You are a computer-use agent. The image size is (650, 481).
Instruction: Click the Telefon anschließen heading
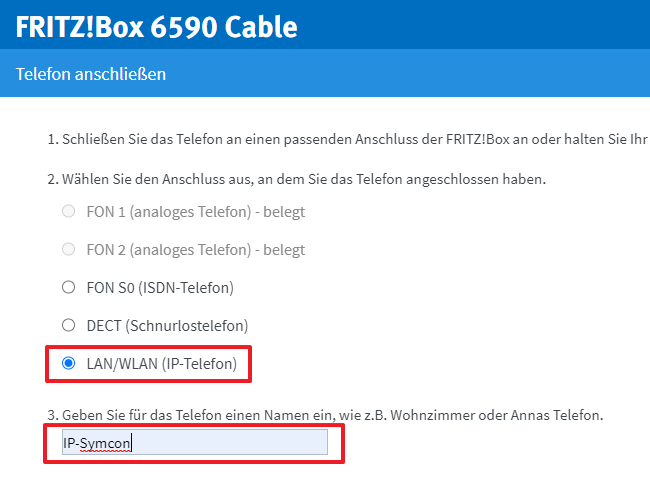(x=91, y=75)
